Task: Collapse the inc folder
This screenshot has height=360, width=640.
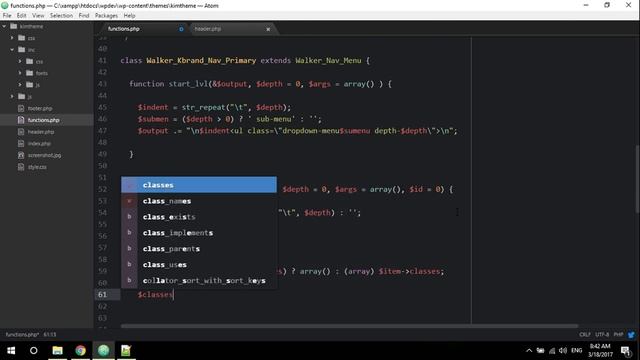Action: (12, 50)
